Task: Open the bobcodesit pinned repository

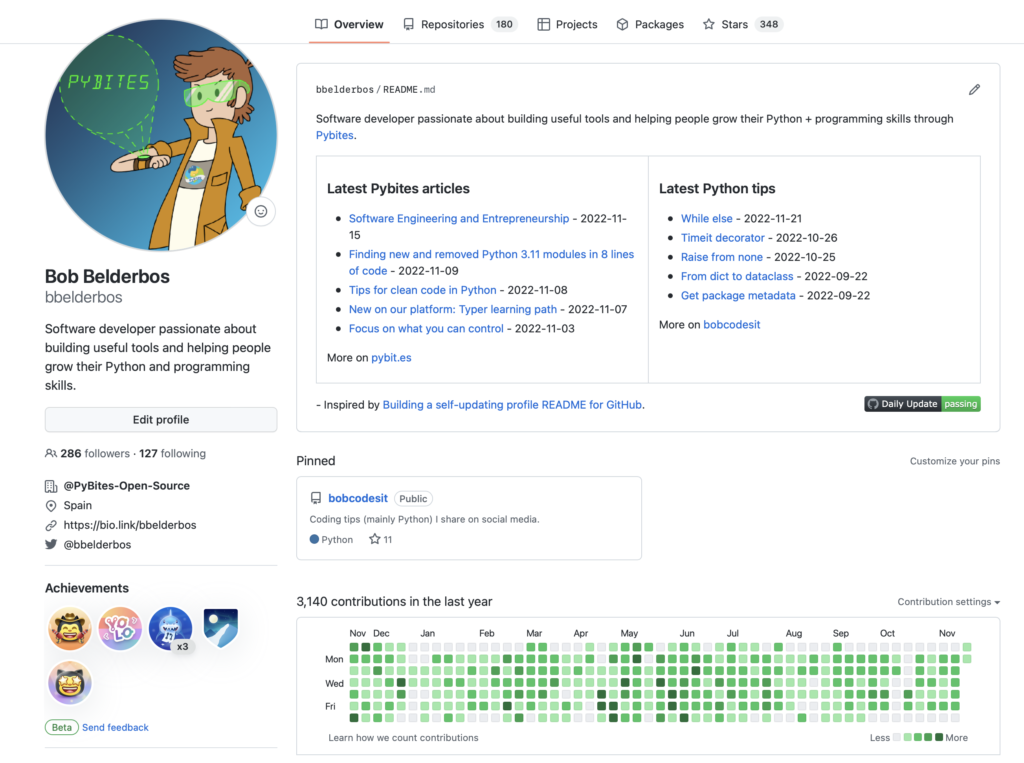Action: pos(357,498)
